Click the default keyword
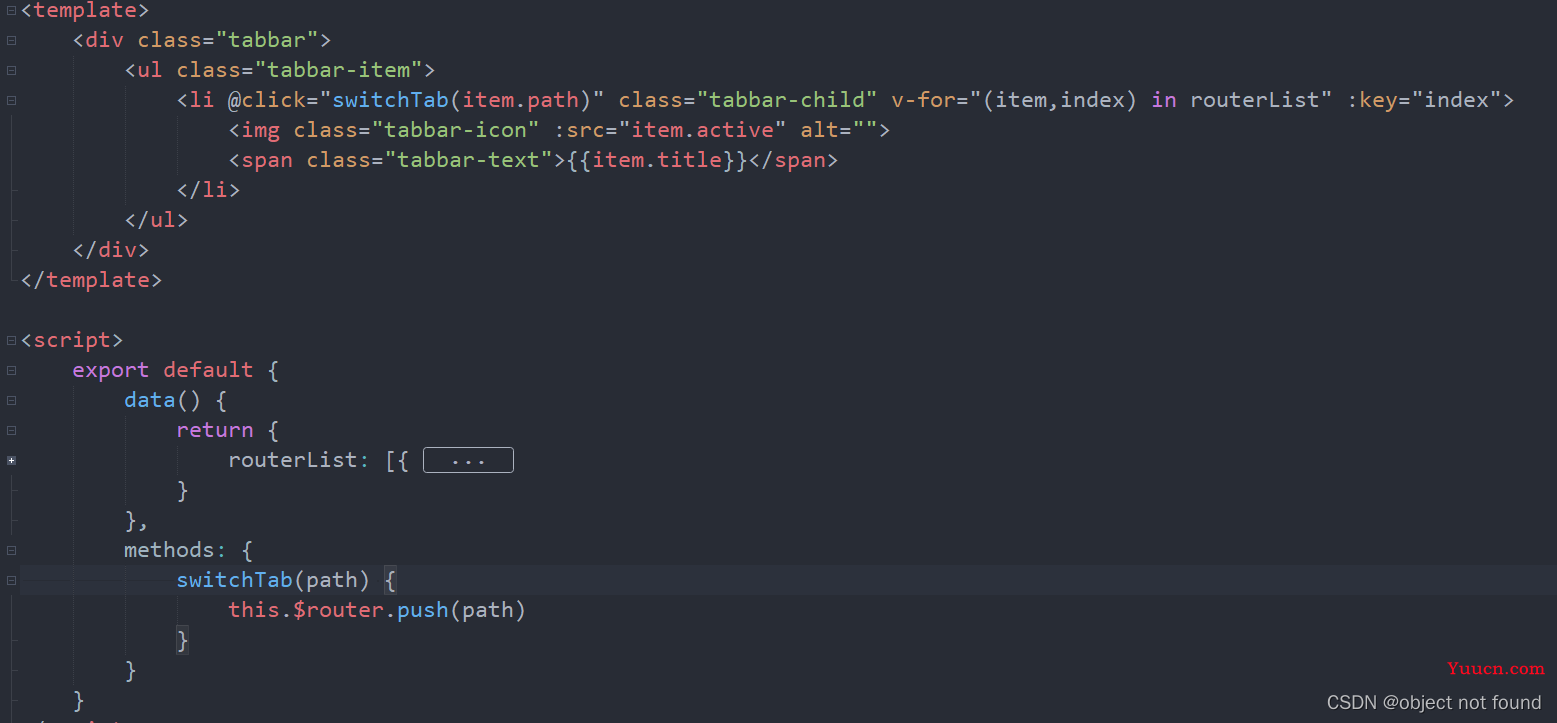Viewport: 1557px width, 723px height. tap(208, 370)
